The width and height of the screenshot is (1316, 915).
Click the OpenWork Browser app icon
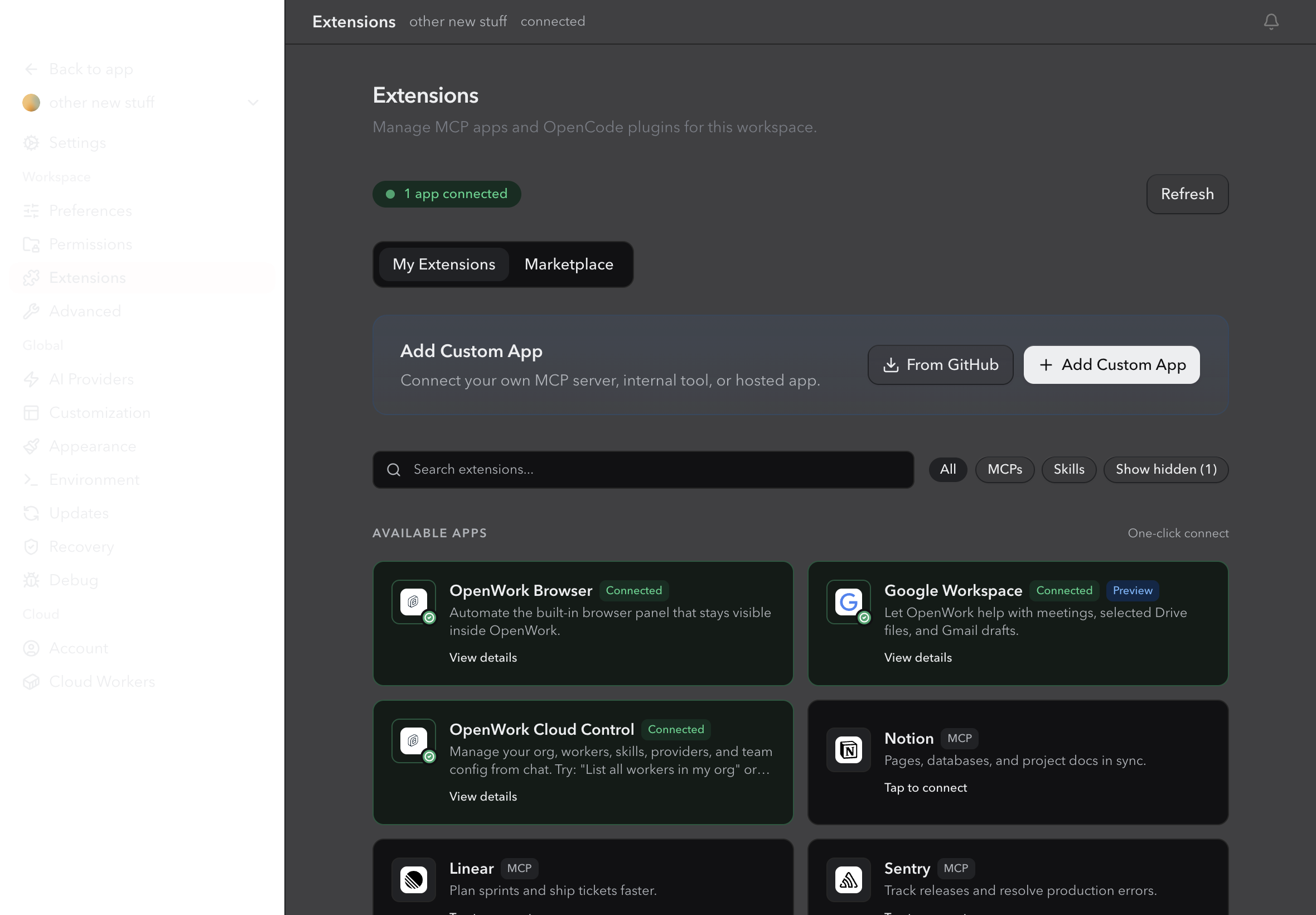point(414,602)
